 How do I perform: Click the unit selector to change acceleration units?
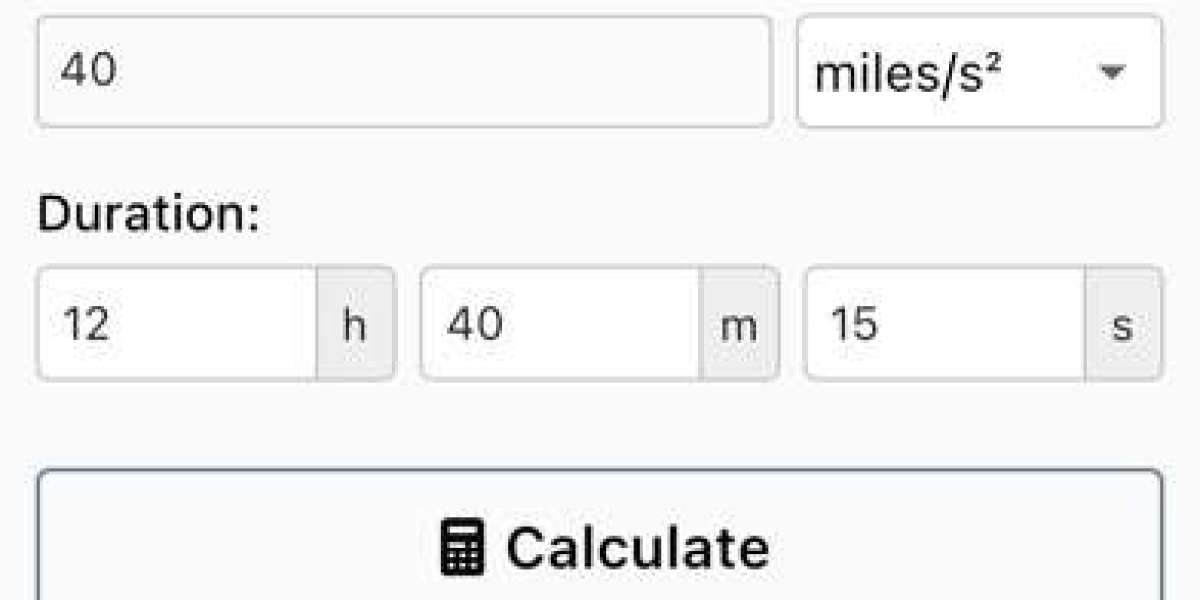click(980, 70)
